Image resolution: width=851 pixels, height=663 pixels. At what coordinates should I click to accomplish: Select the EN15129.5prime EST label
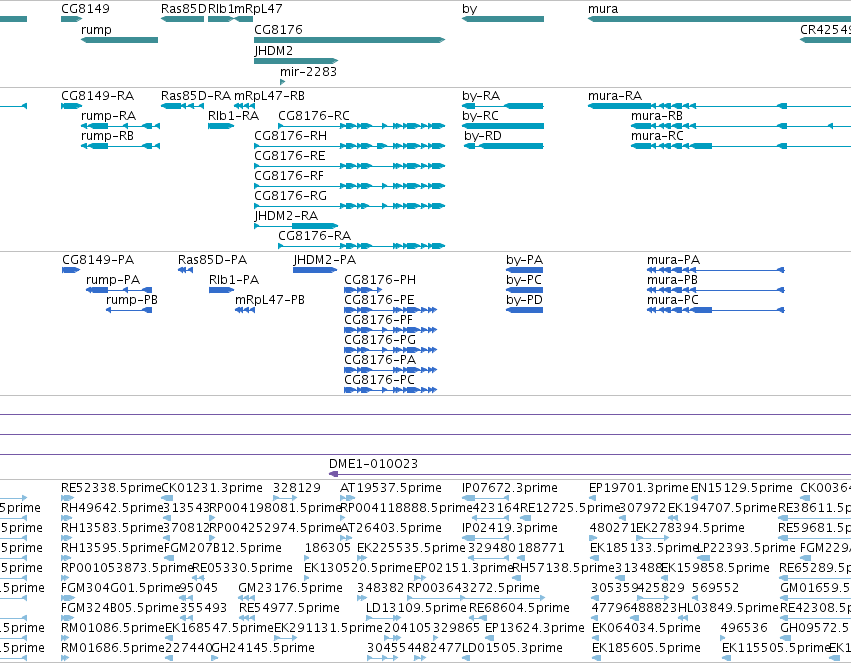(742, 488)
